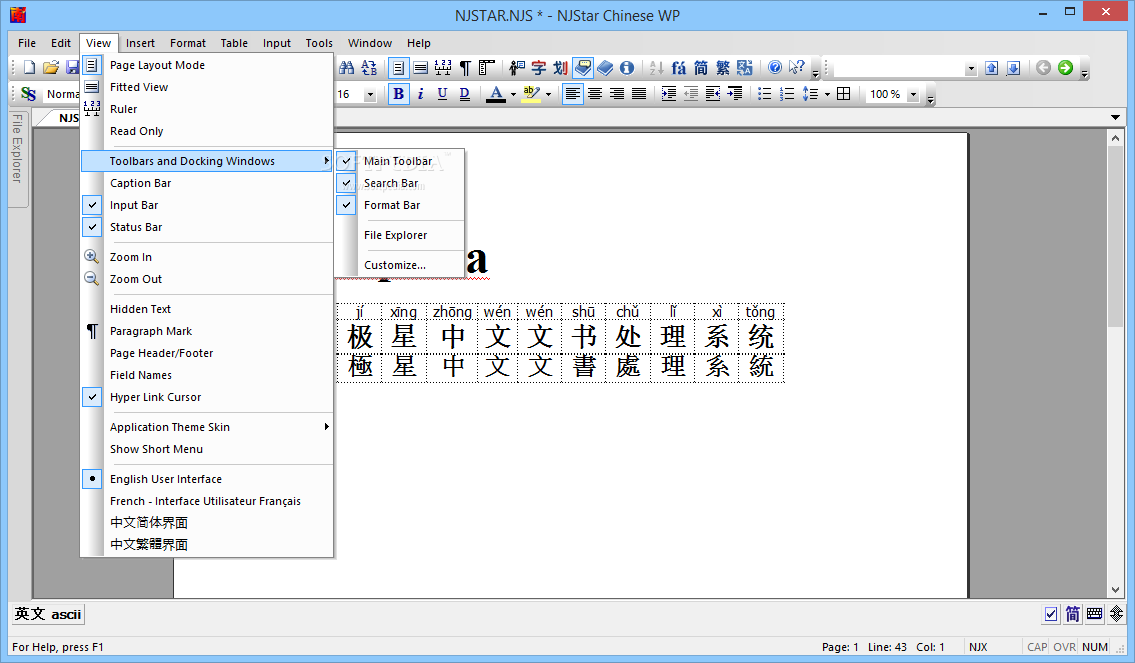Click the font color A swatch button
The image size is (1135, 663).
click(496, 94)
